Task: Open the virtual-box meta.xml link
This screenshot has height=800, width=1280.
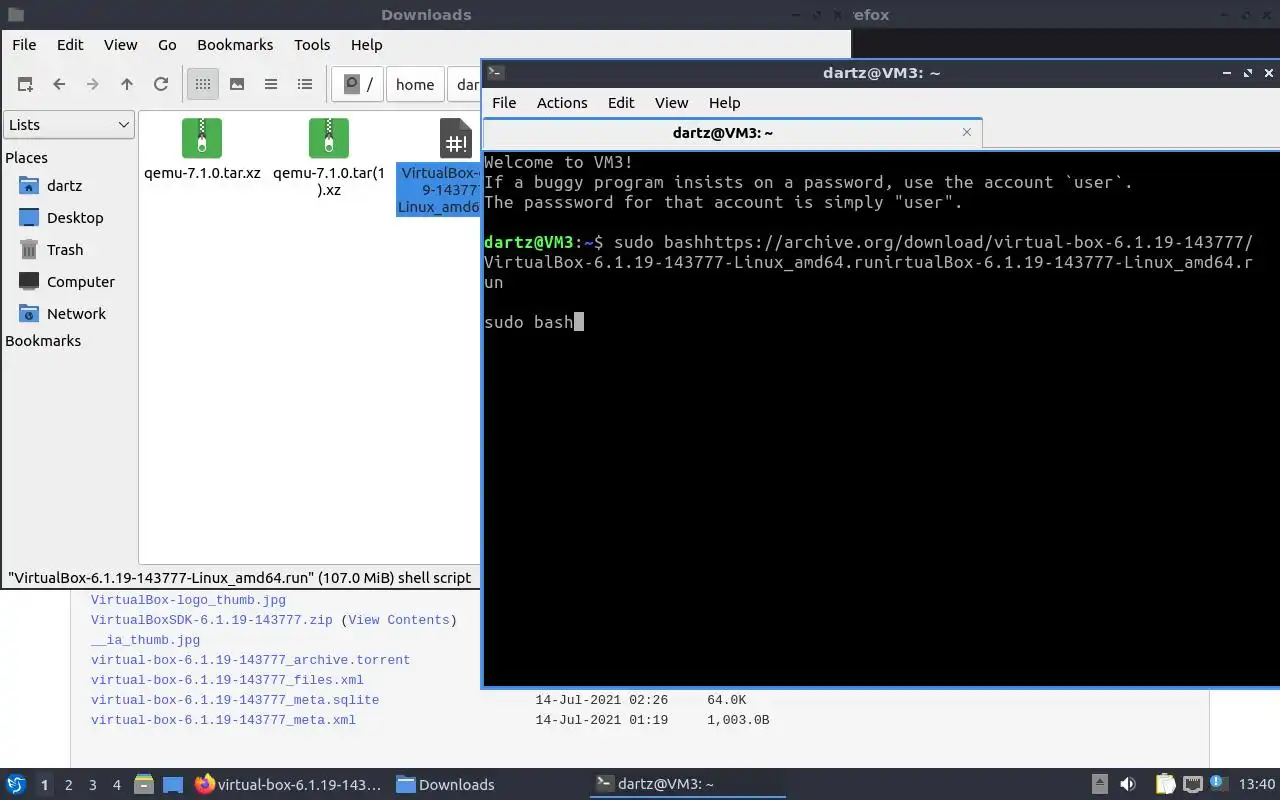Action: coord(223,720)
